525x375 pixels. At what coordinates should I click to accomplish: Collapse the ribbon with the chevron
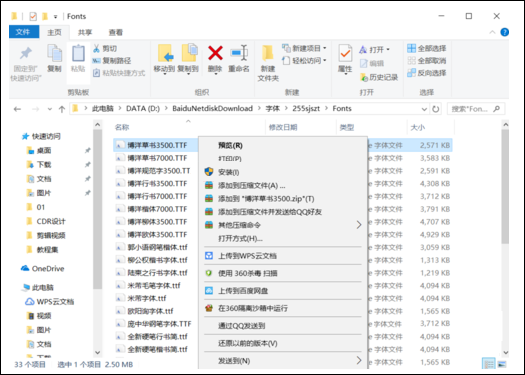pos(492,32)
